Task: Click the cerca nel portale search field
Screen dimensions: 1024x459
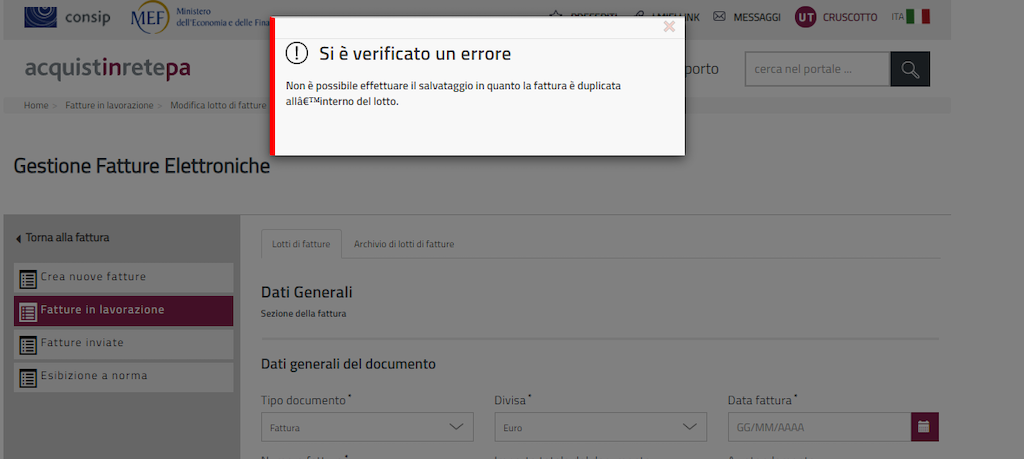Action: click(816, 69)
